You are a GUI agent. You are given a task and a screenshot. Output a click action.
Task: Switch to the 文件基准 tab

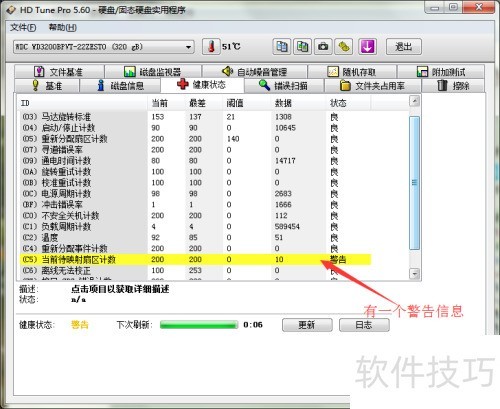click(59, 72)
